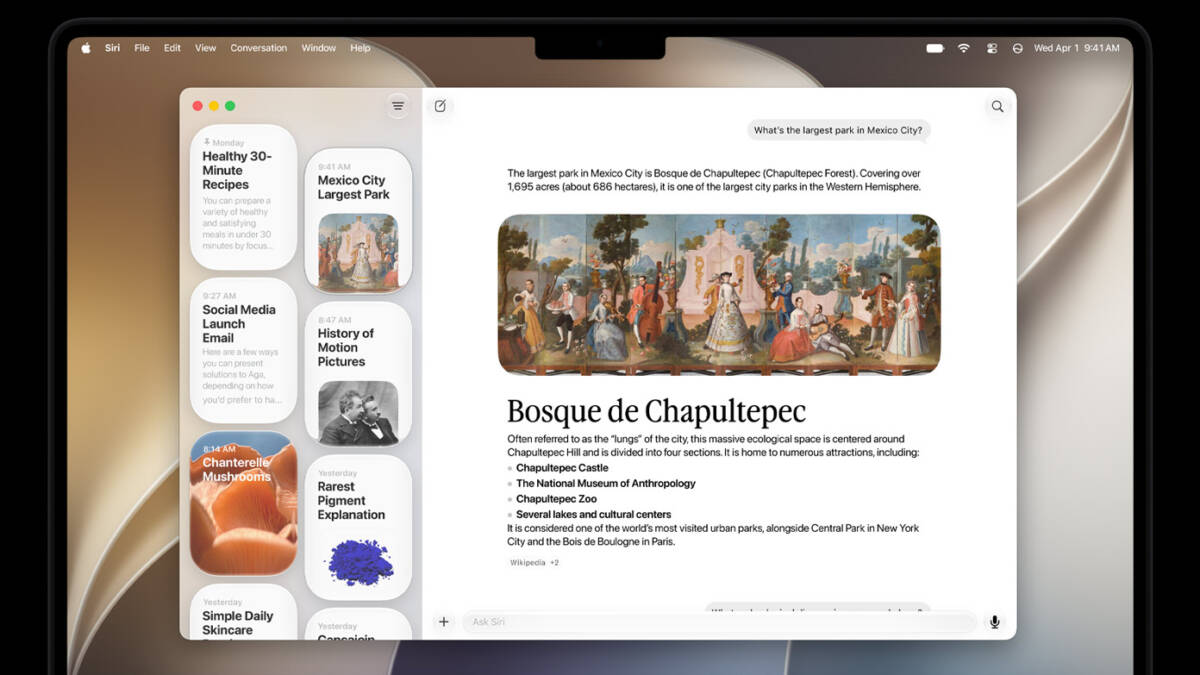The image size is (1200, 675).
Task: Open the View menu
Action: point(205,48)
